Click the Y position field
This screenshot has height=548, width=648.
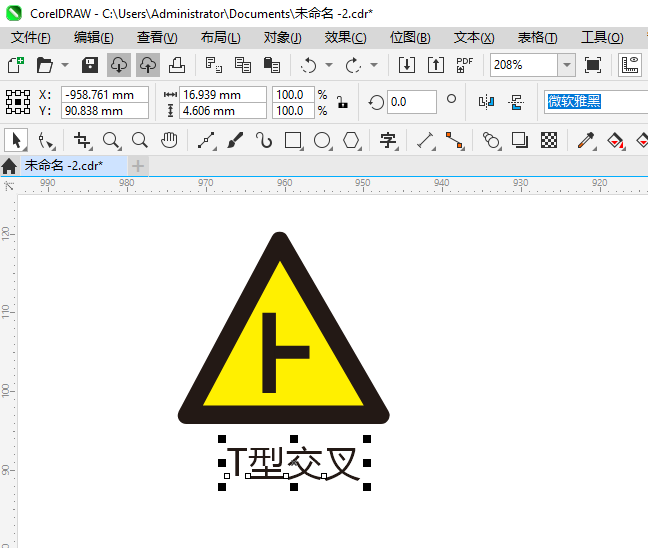click(105, 111)
